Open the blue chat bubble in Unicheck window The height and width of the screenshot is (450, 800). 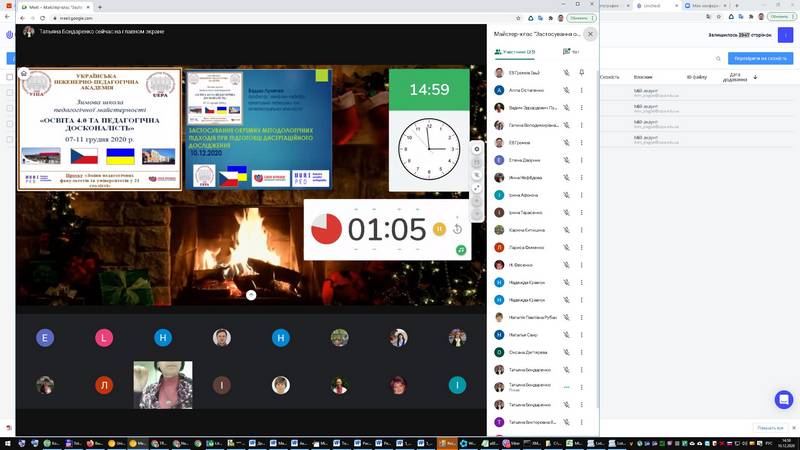tap(783, 399)
